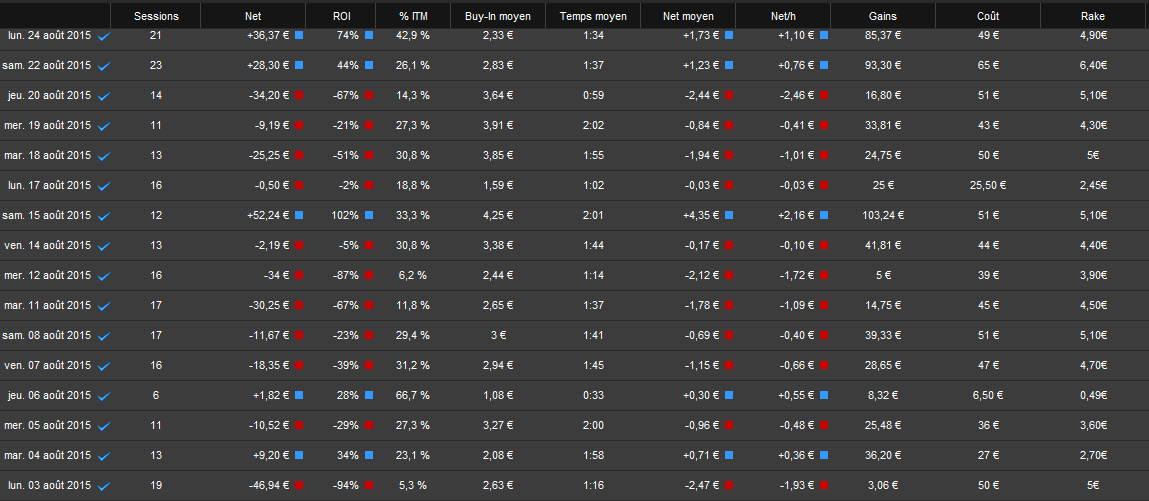Sort by Sessions column header
The width and height of the screenshot is (1149, 501).
(156, 16)
